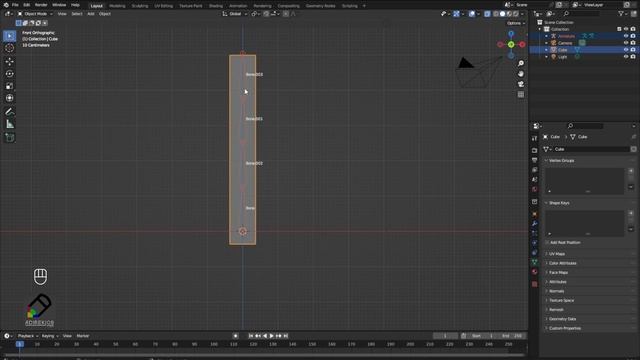Image resolution: width=640 pixels, height=360 pixels.
Task: Collapse the Shape Keys panel
Action: pyautogui.click(x=590, y=203)
